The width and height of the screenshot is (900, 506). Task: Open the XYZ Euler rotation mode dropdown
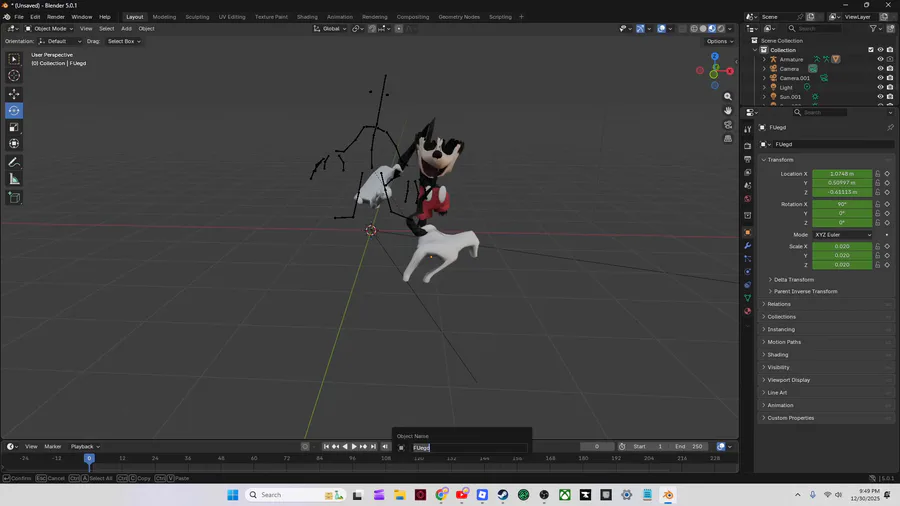842,235
